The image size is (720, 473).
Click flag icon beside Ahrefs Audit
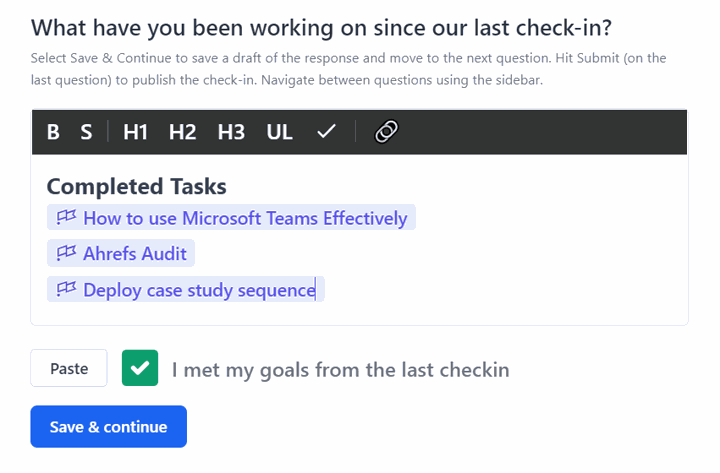[x=66, y=253]
